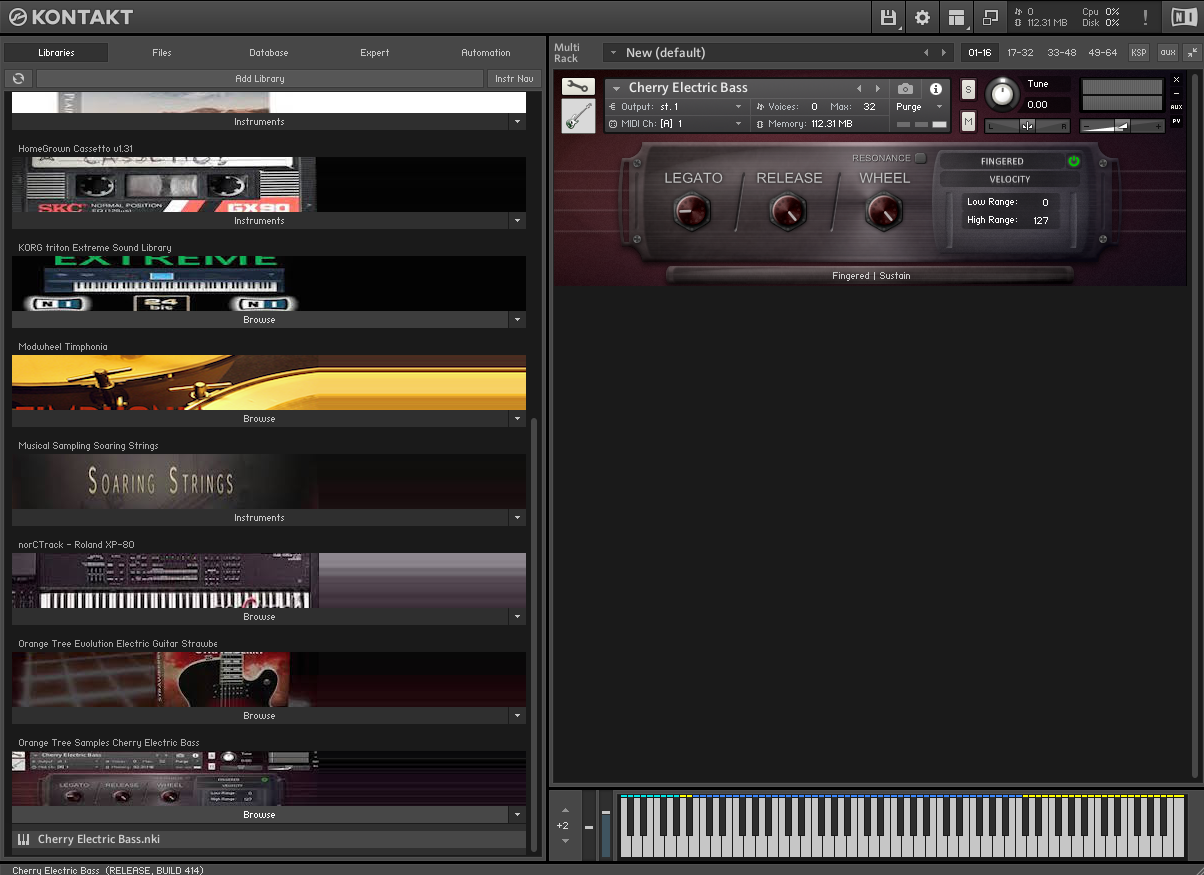Refresh the library list
The width and height of the screenshot is (1204, 875).
tap(19, 78)
